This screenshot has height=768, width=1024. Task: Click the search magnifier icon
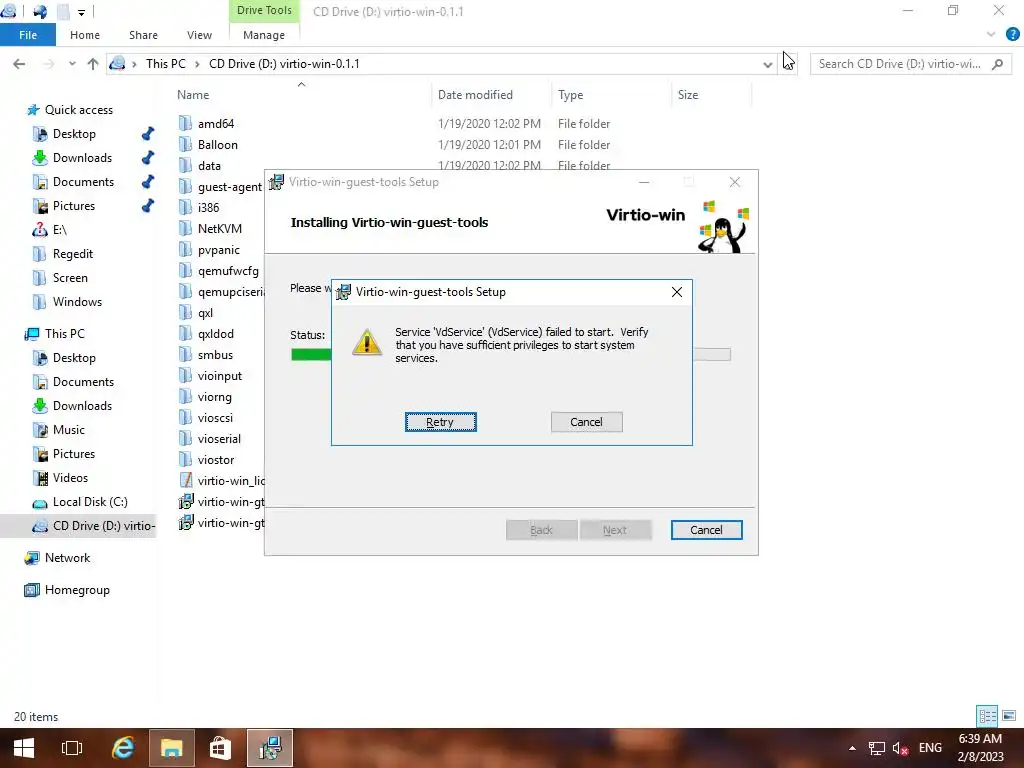click(x=997, y=64)
